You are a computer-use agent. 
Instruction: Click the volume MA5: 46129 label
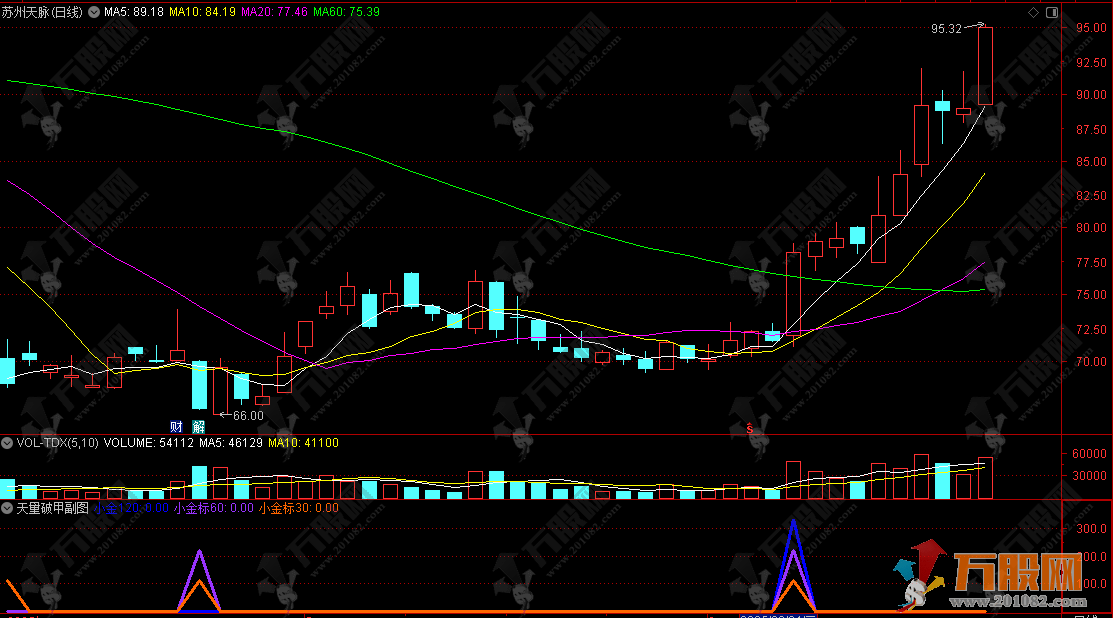tap(231, 443)
